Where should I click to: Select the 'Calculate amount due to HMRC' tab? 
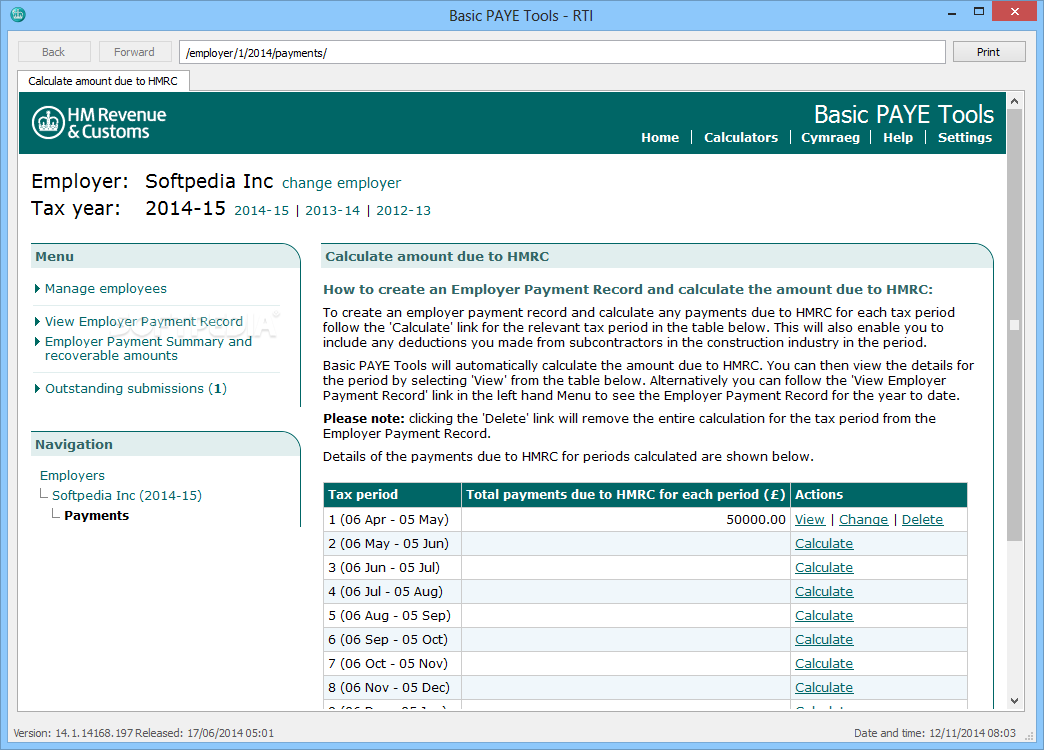tap(103, 81)
